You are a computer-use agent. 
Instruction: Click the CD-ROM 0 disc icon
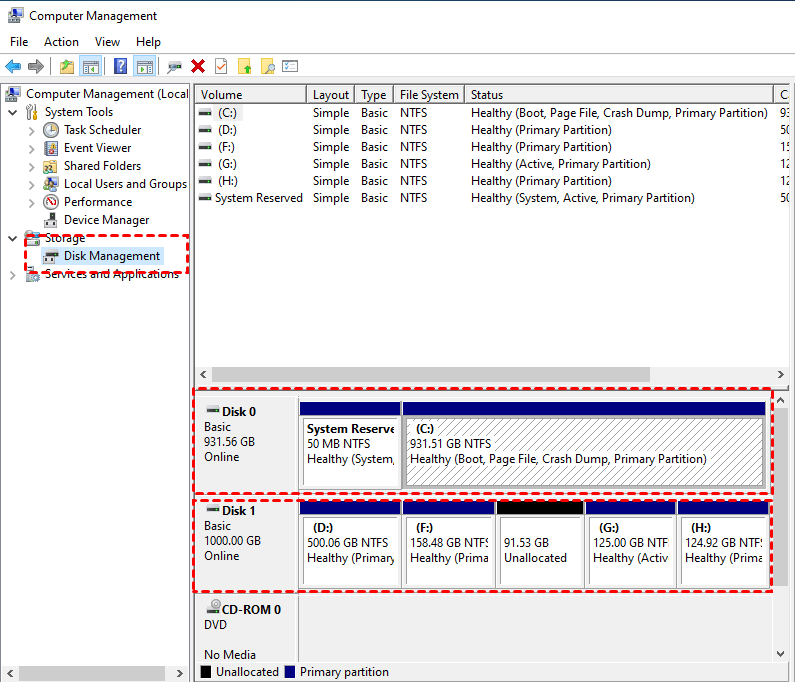pyautogui.click(x=213, y=607)
